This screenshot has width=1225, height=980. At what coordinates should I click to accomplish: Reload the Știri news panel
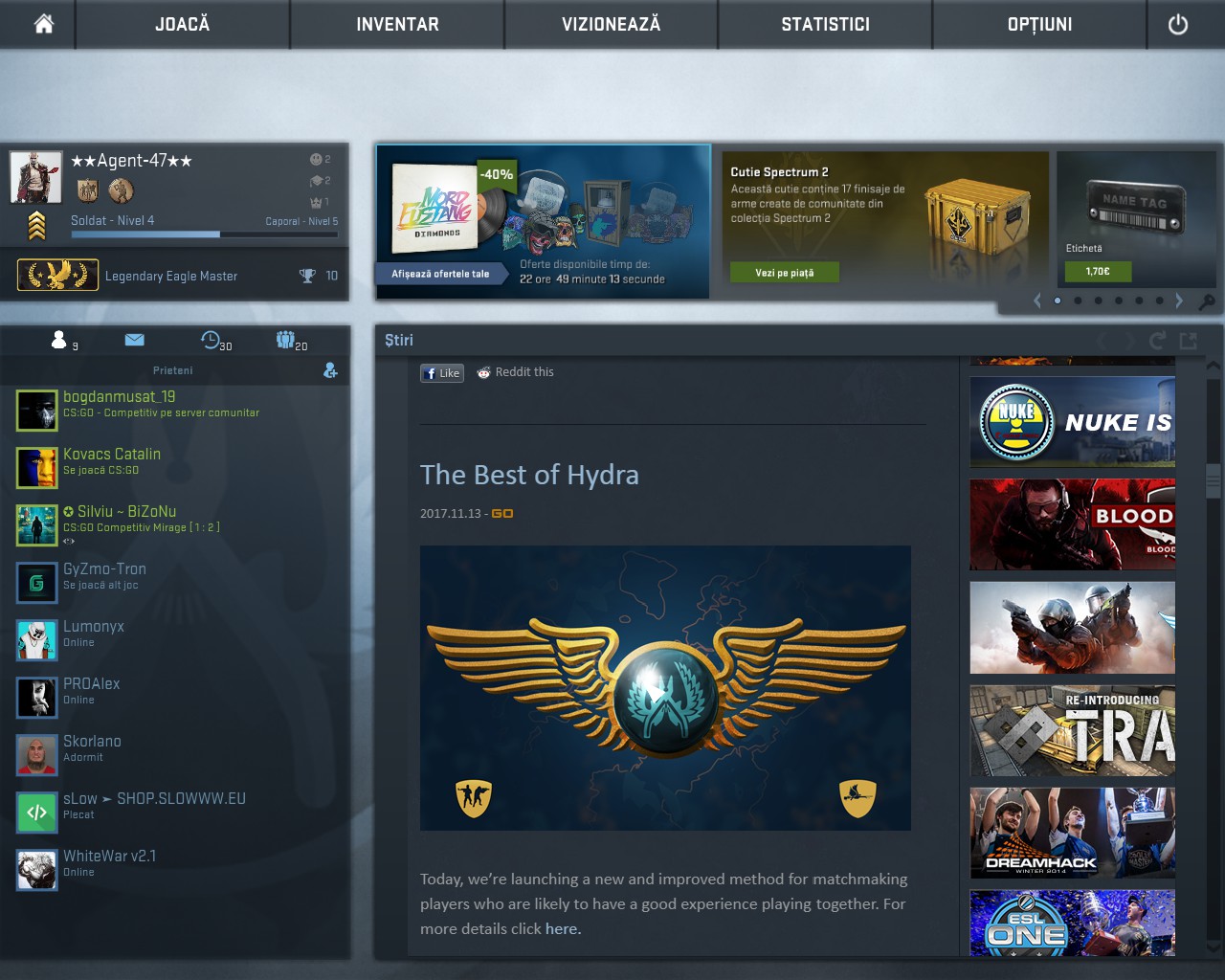coord(1157,340)
